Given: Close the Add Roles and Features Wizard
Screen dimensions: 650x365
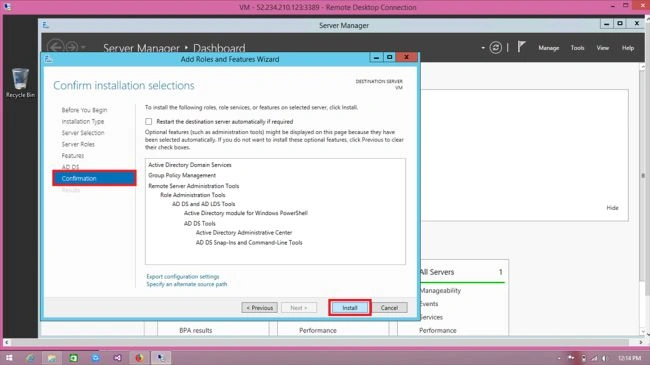Looking at the screenshot, I should click(x=407, y=57).
